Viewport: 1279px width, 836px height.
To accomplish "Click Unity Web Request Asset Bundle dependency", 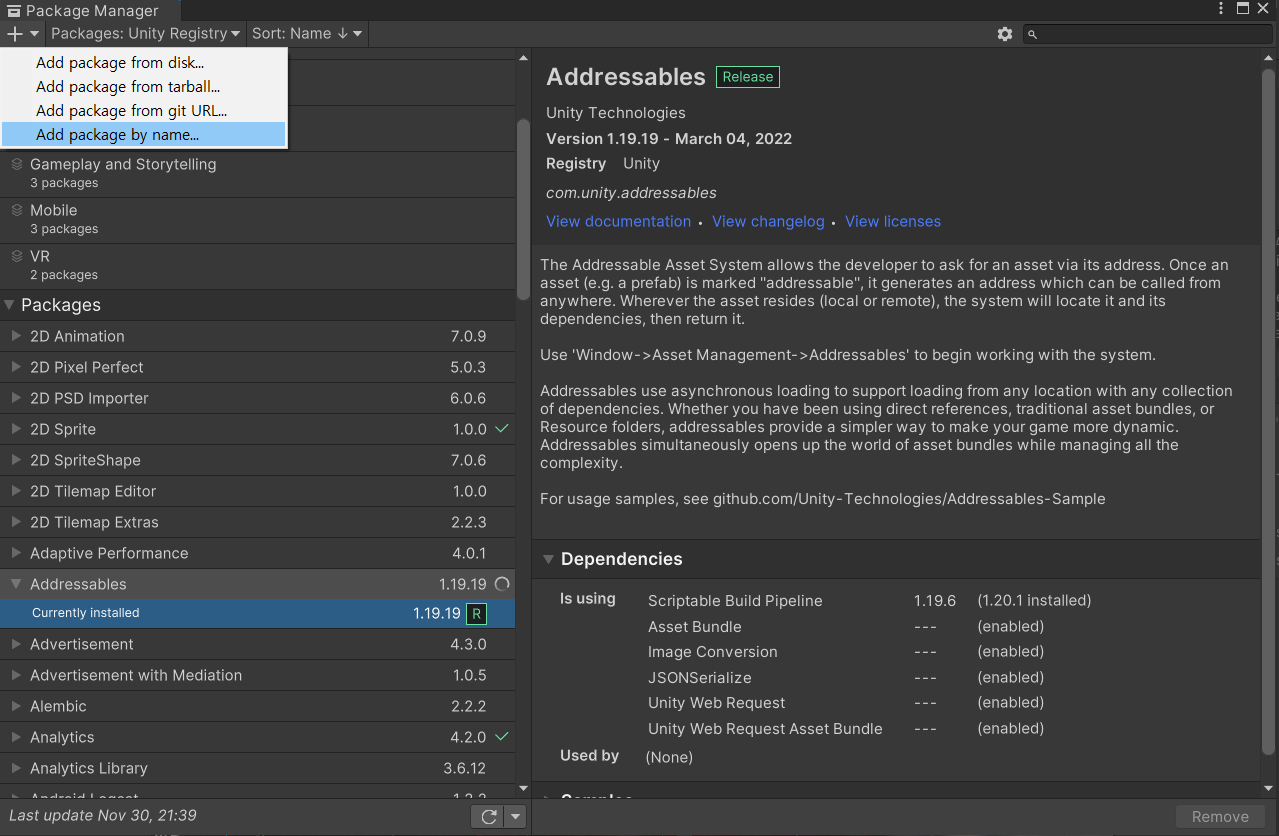I will click(765, 729).
